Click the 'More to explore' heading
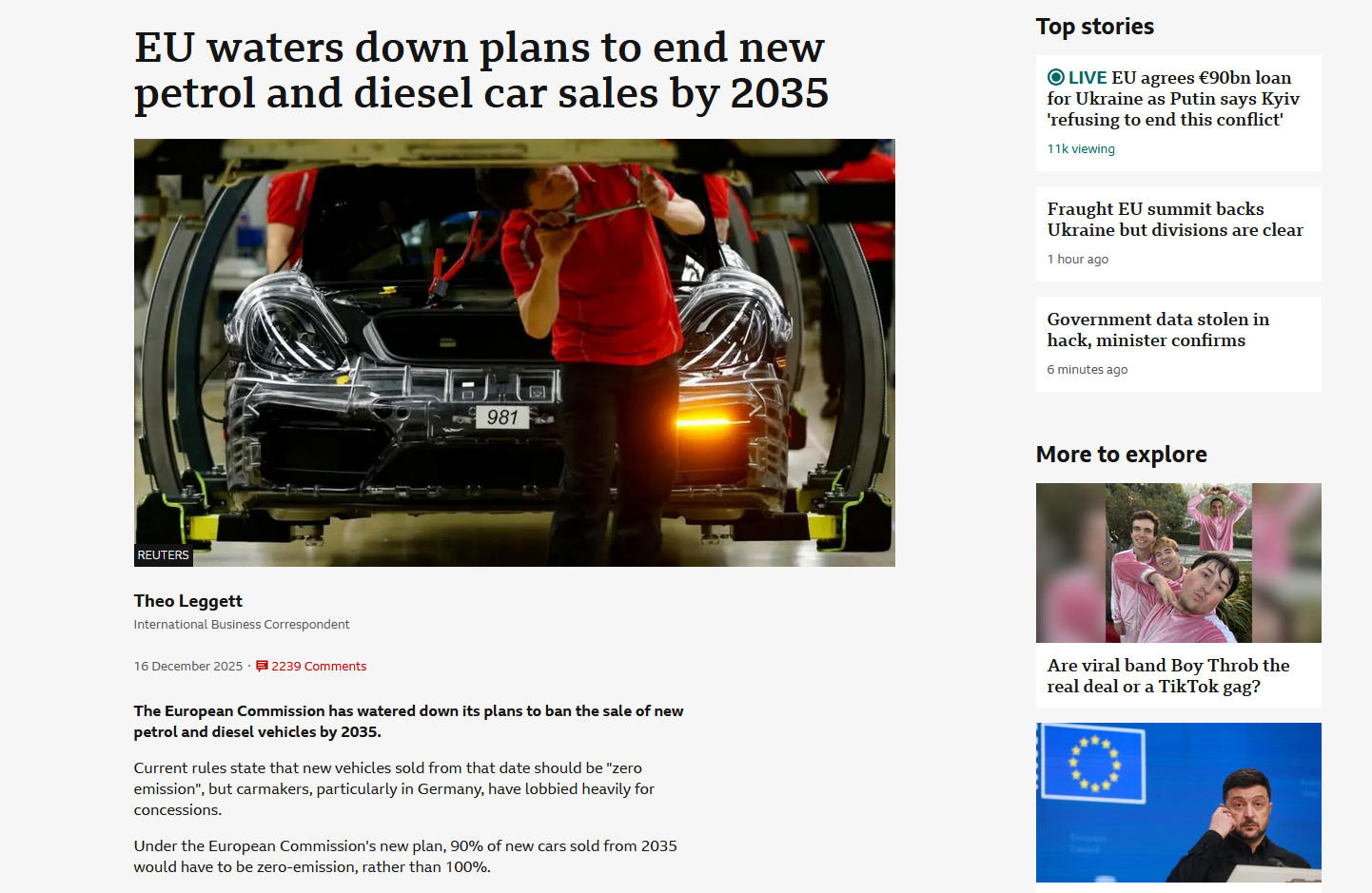 (1122, 455)
